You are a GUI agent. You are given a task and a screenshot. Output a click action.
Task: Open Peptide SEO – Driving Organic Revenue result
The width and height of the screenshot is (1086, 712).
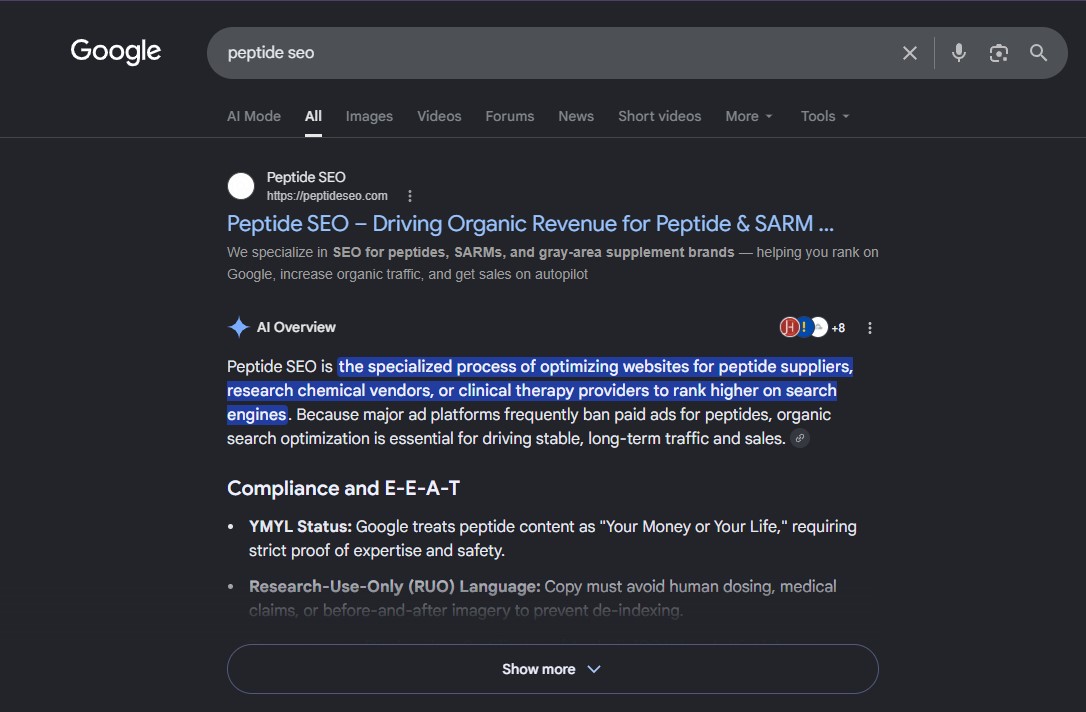(x=531, y=224)
